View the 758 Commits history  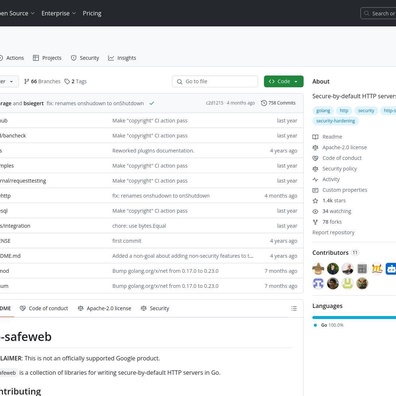coord(278,103)
